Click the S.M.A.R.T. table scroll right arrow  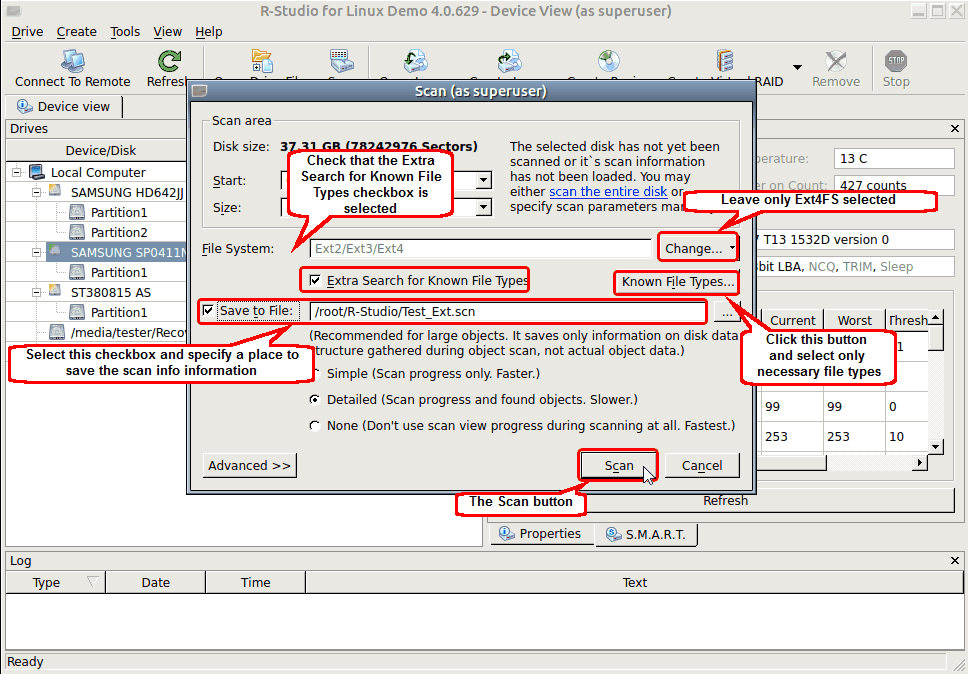(x=920, y=462)
